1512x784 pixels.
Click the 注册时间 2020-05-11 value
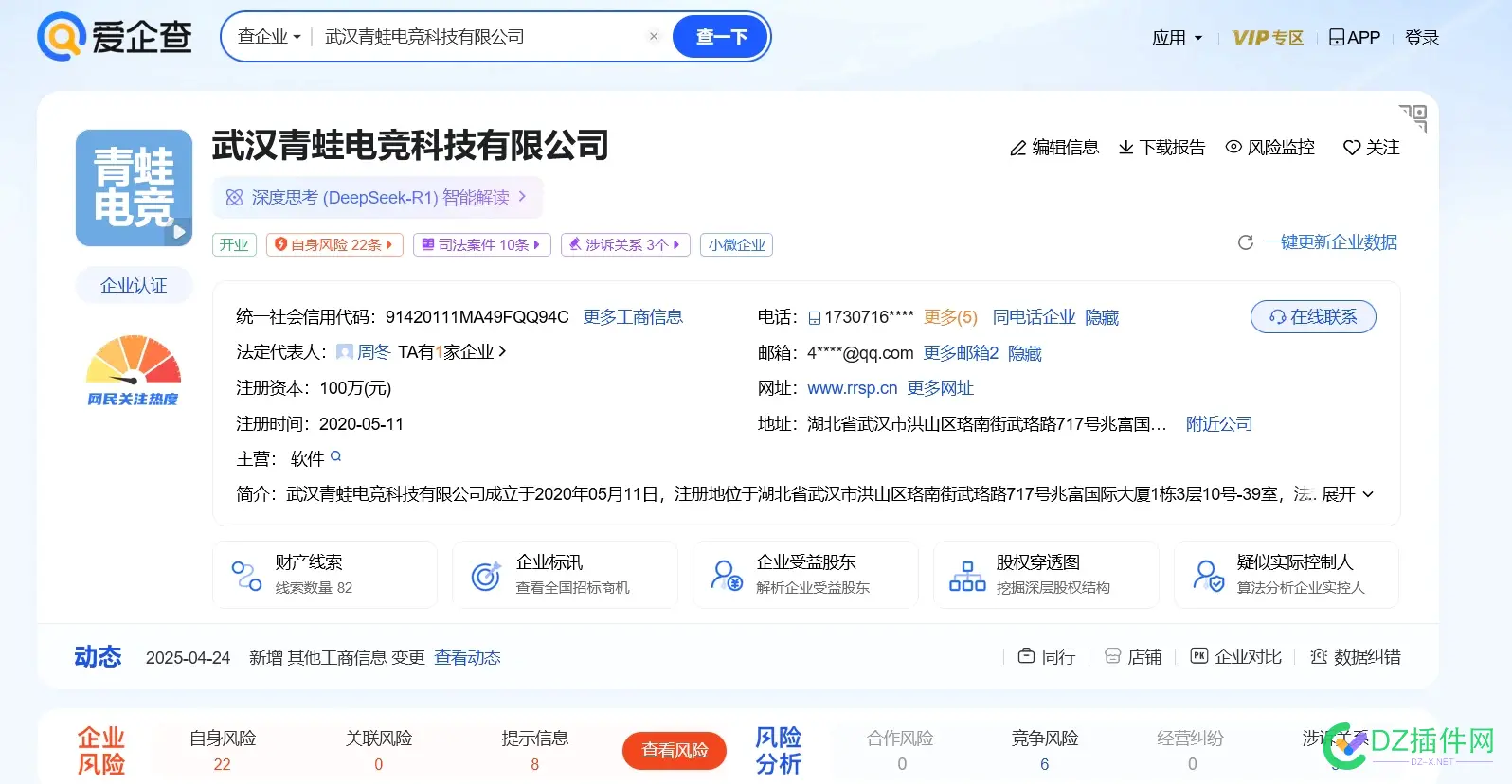tap(361, 424)
